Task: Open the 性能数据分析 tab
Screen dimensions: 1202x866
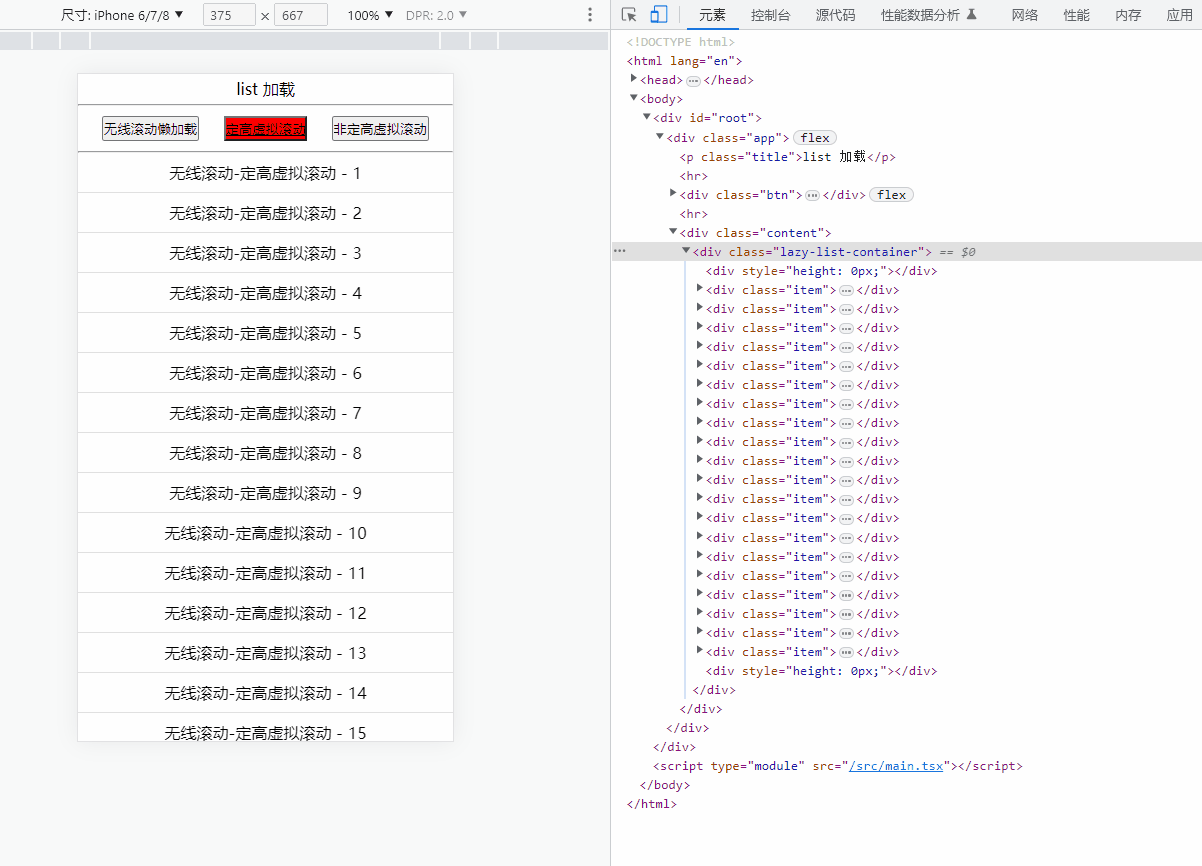Action: (x=920, y=15)
